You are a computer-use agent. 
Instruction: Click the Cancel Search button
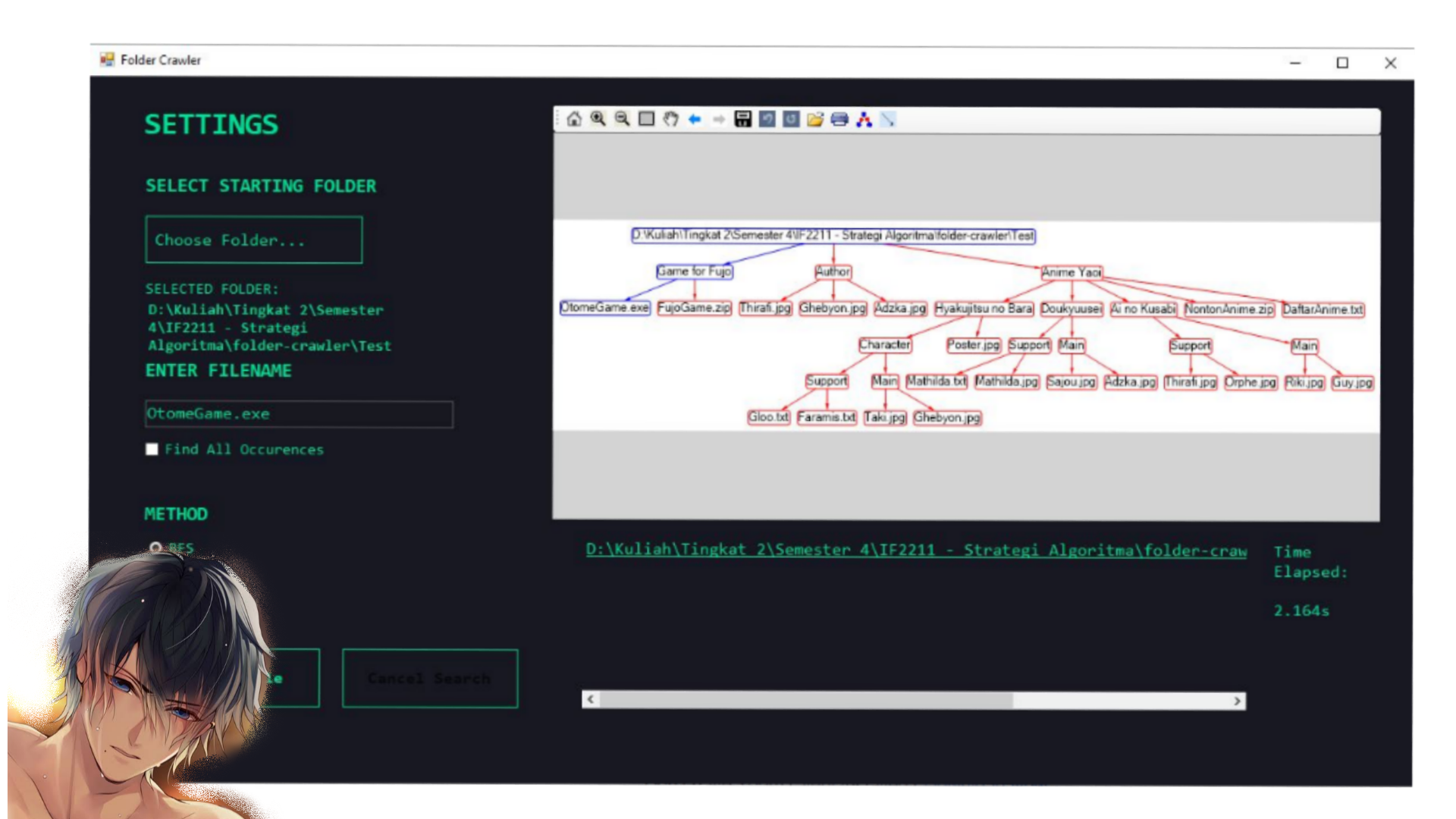(x=430, y=679)
